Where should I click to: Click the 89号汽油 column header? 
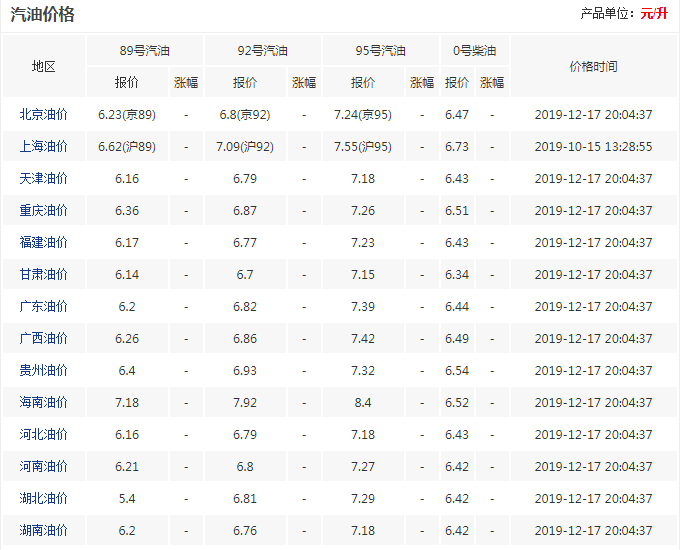(145, 51)
